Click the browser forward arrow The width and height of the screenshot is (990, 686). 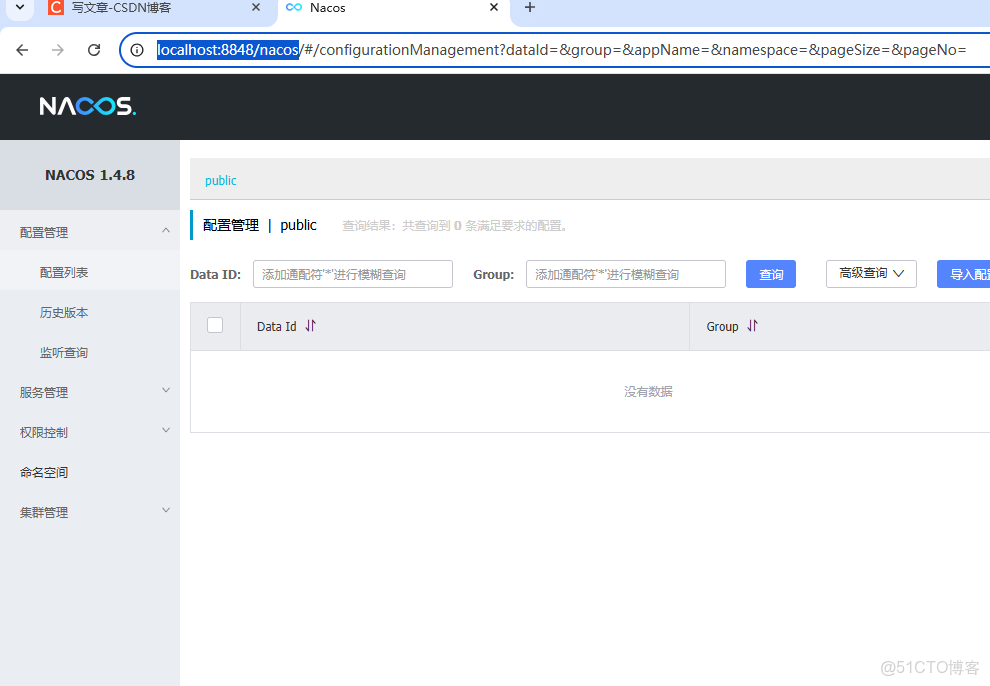click(x=57, y=49)
